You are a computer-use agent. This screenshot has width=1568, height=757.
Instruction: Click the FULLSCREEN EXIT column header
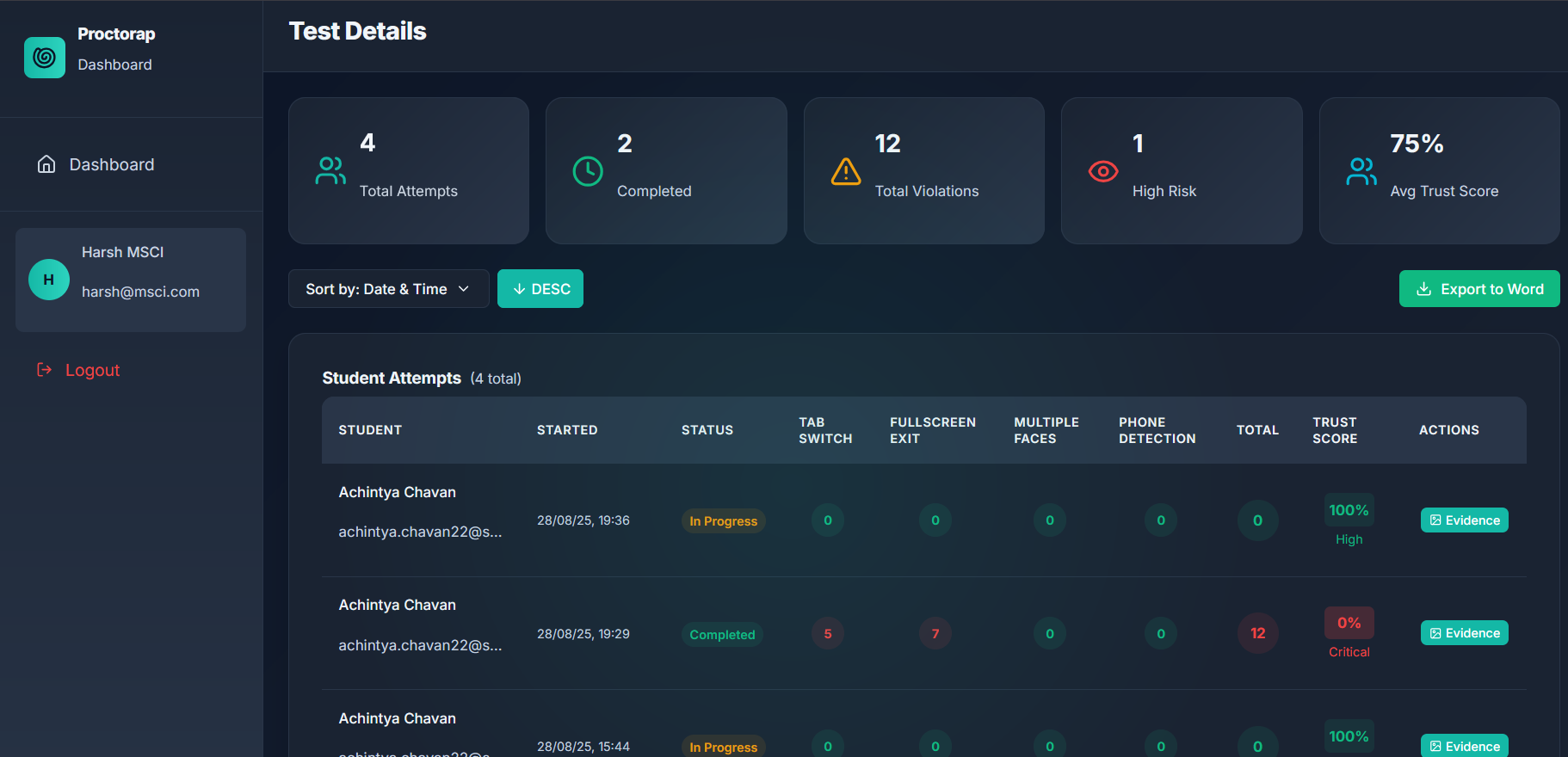pyautogui.click(x=933, y=430)
